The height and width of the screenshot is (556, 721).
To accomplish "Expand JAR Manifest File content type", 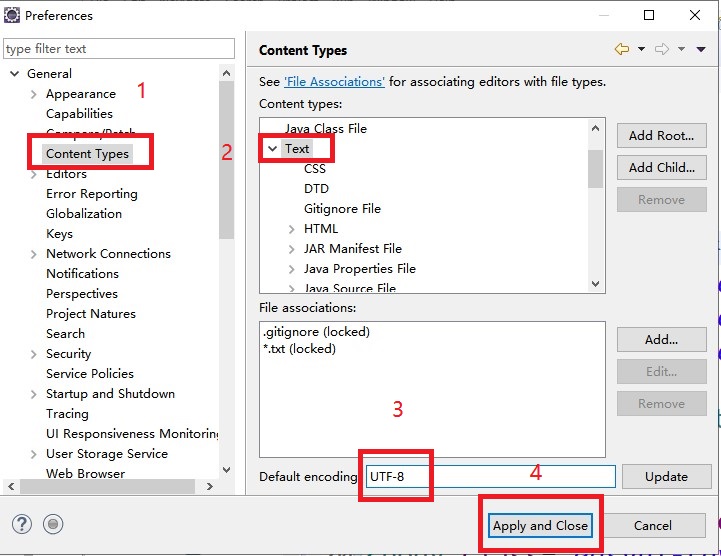I will [x=291, y=249].
